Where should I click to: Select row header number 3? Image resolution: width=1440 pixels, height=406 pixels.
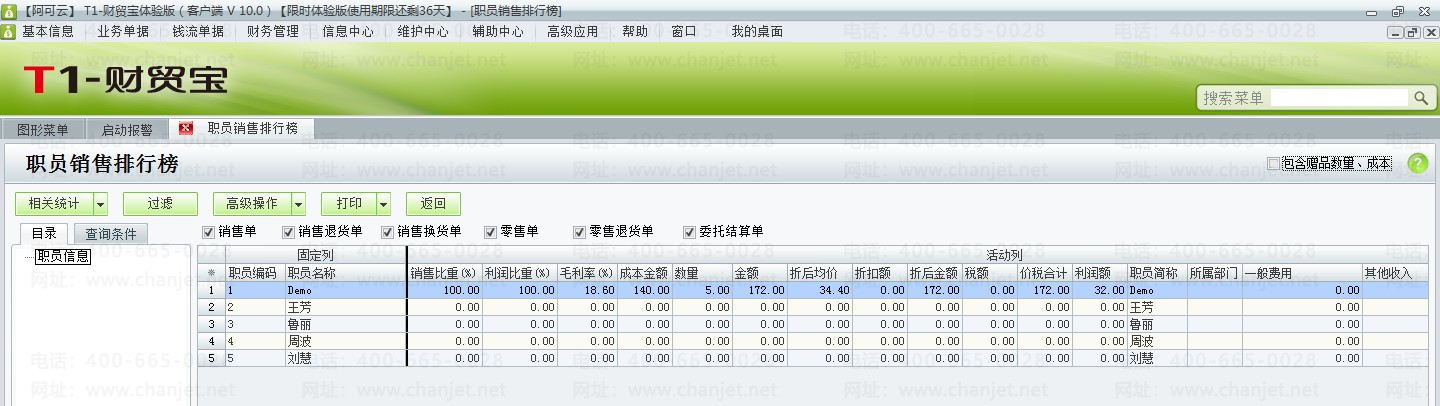point(211,324)
